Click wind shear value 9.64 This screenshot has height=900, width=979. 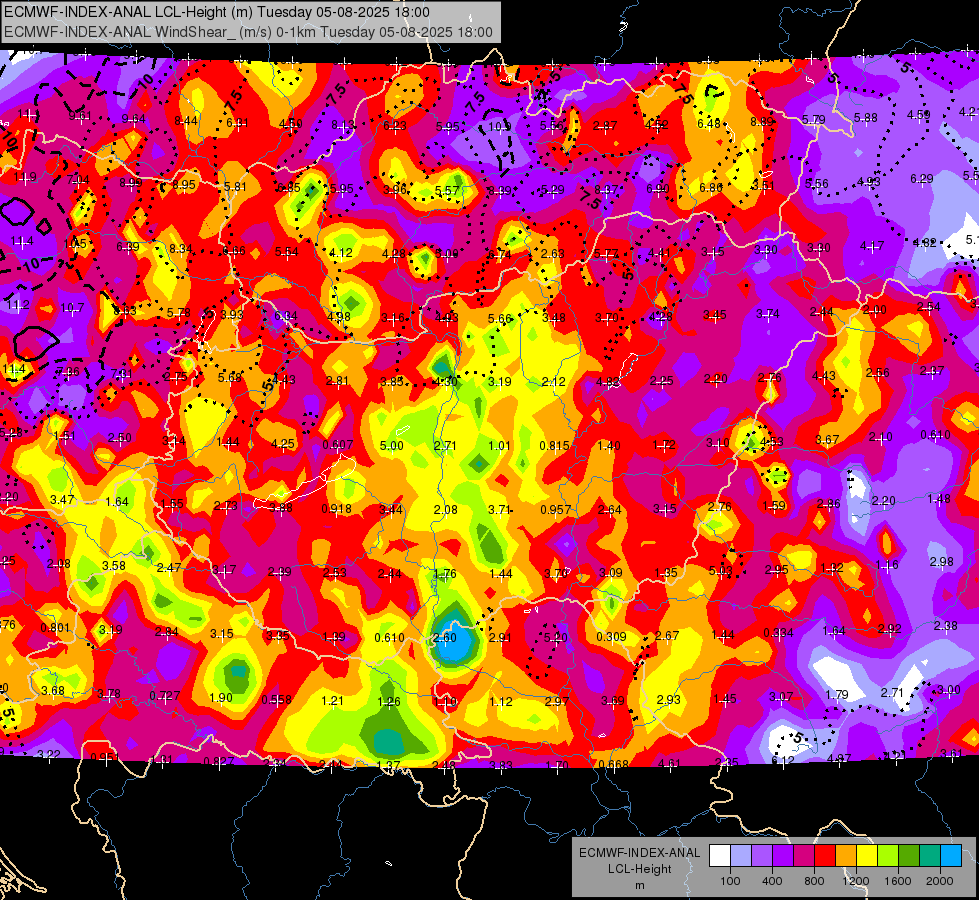point(134,119)
